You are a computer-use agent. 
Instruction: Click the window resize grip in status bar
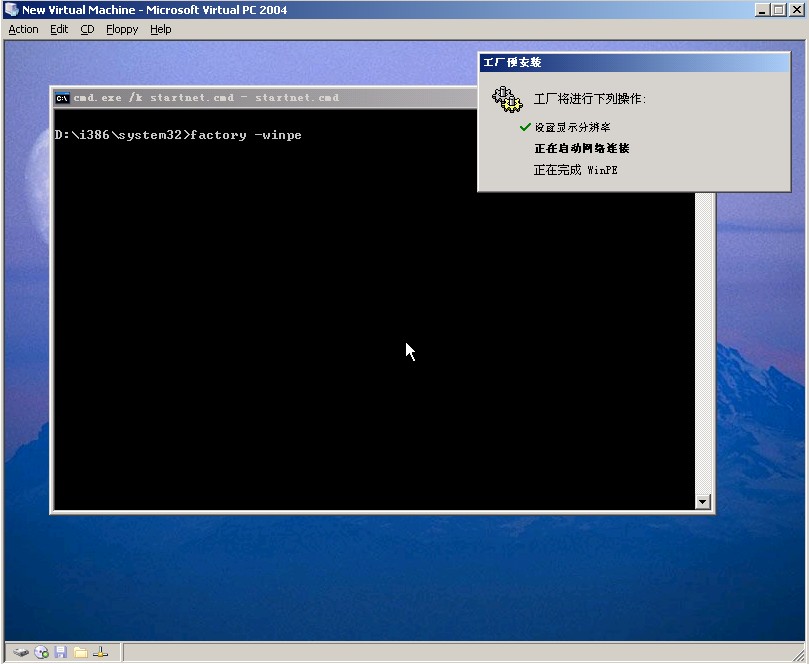[x=798, y=654]
